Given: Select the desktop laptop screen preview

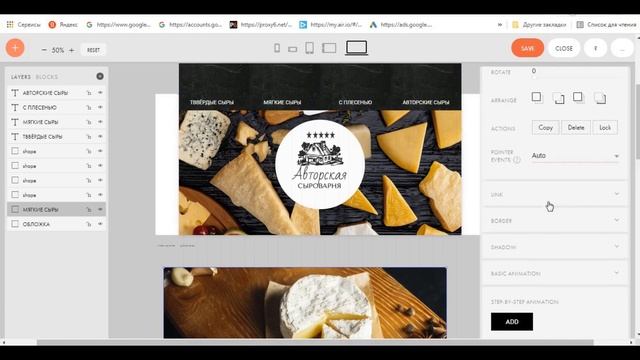Looking at the screenshot, I should [x=356, y=48].
